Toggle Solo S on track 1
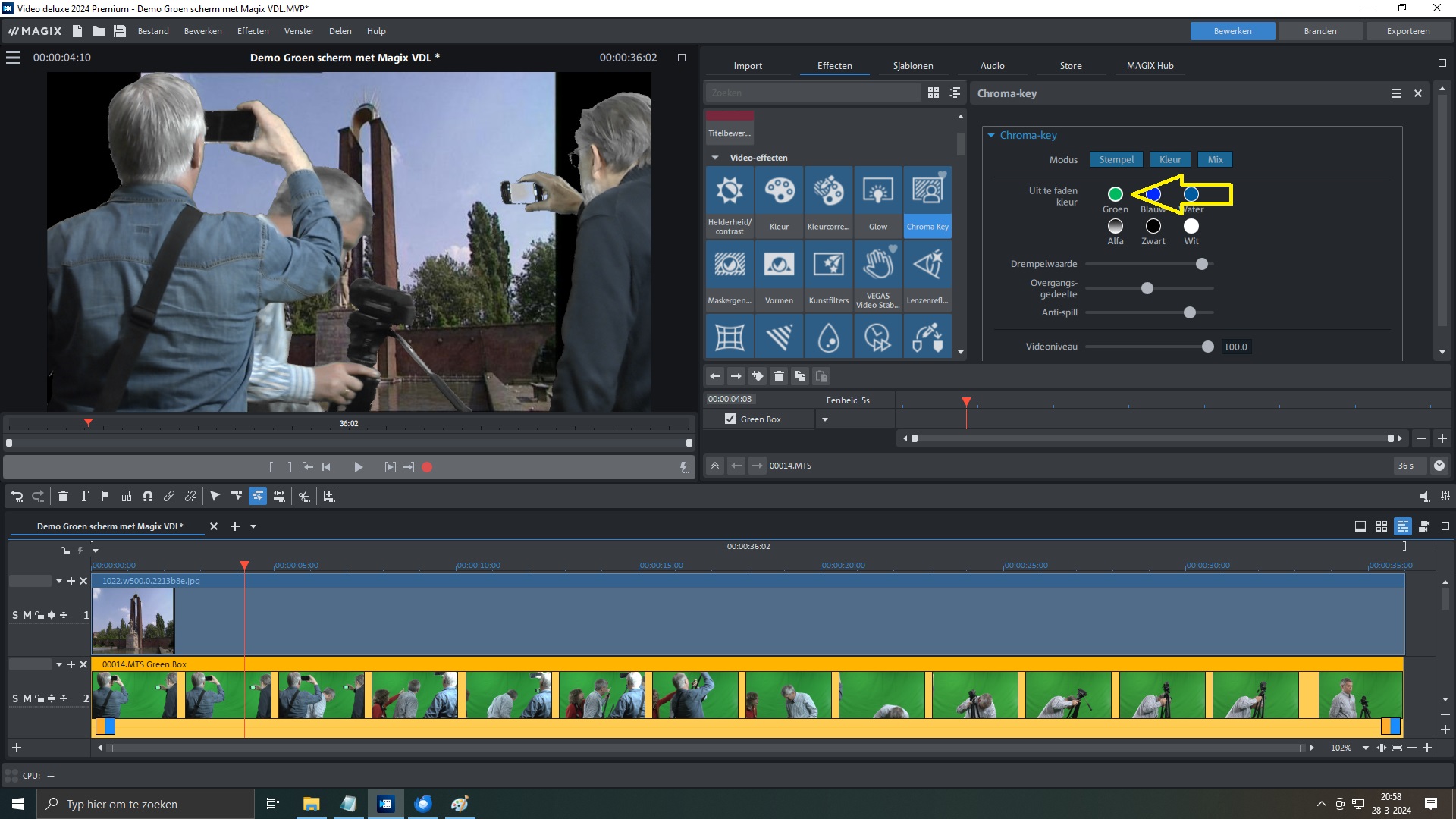The height and width of the screenshot is (819, 1456). point(15,615)
